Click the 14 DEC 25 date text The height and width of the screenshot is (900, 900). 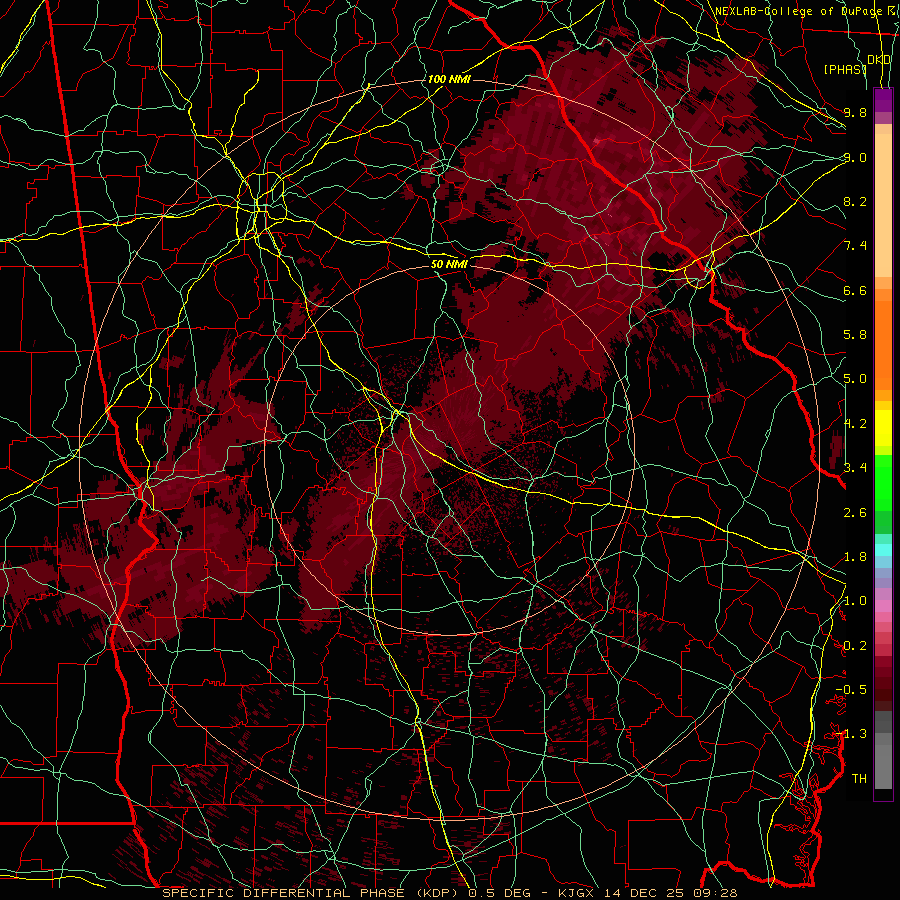tap(643, 893)
